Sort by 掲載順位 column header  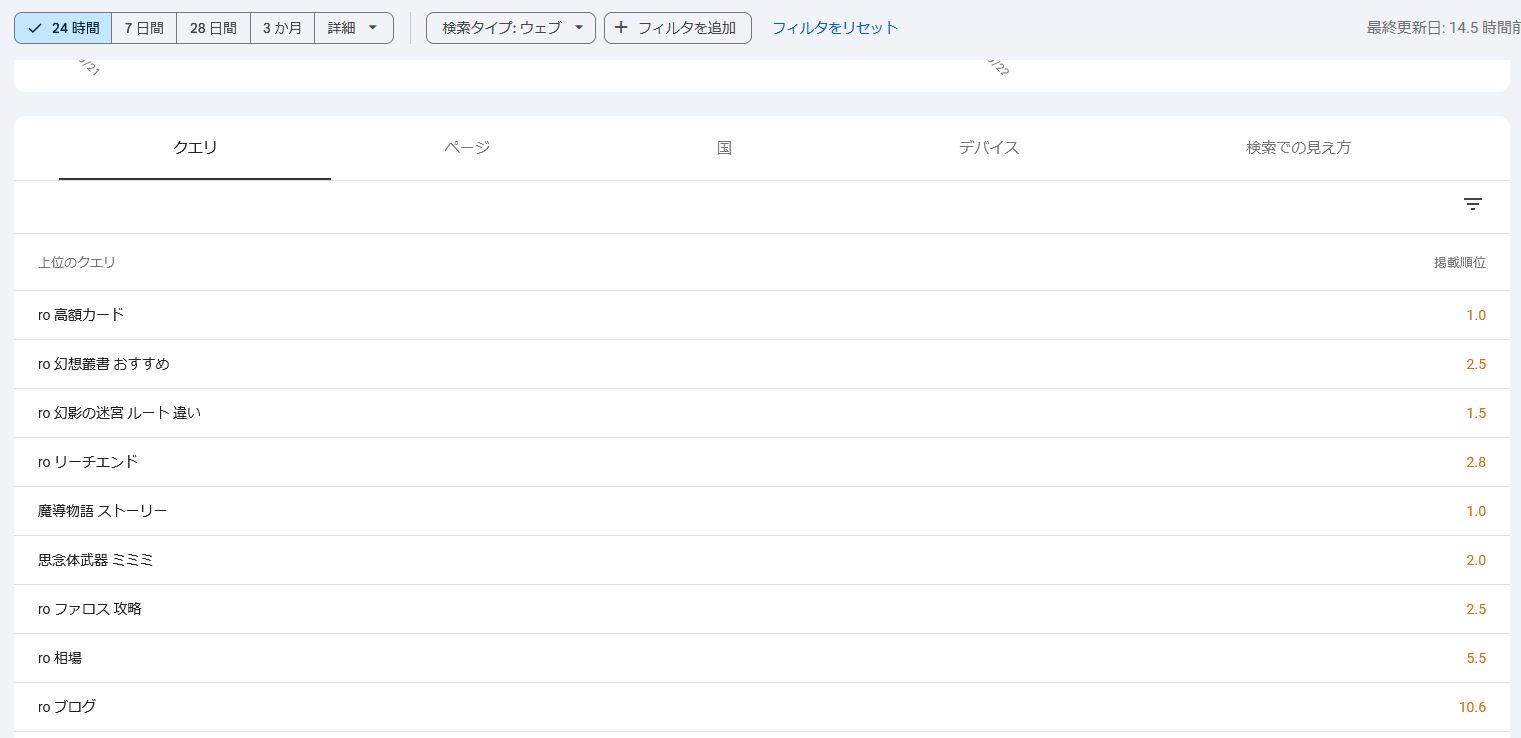(1459, 263)
